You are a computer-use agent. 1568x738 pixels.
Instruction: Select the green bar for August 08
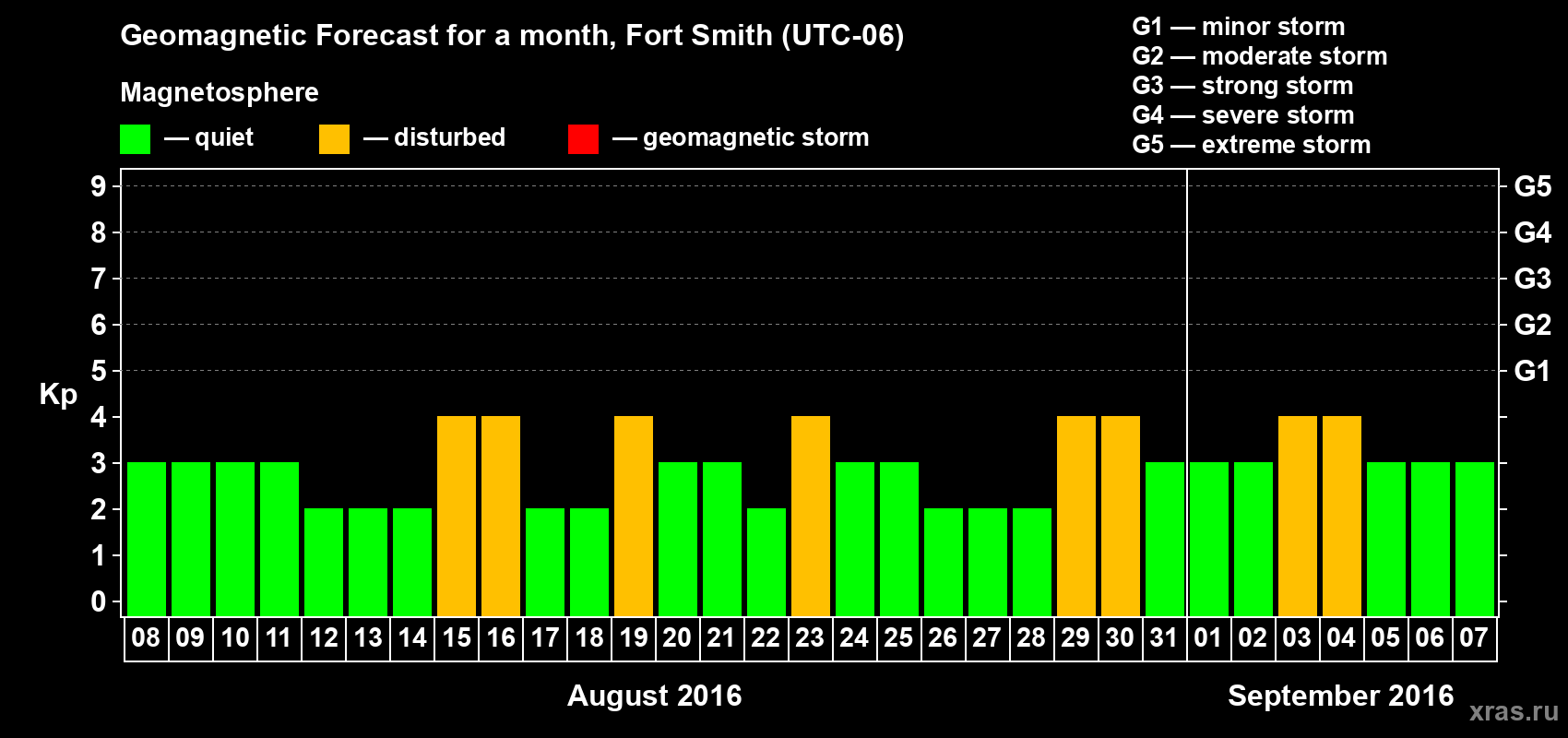pyautogui.click(x=147, y=539)
